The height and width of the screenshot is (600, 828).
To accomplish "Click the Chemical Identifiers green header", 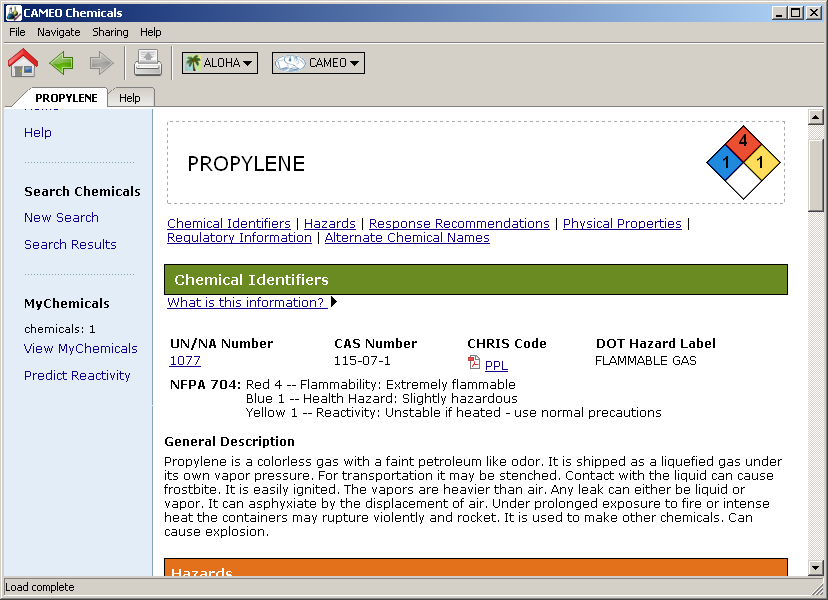I will tap(476, 279).
